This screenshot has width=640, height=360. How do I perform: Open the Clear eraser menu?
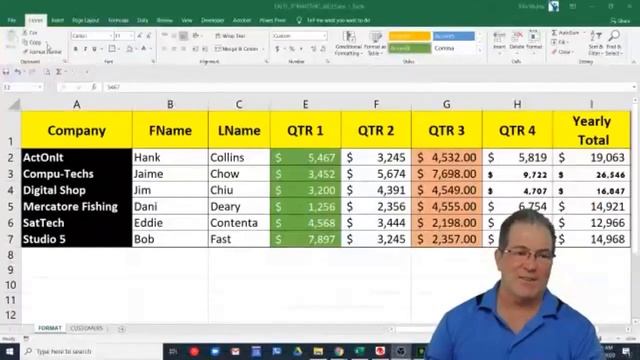point(562,52)
